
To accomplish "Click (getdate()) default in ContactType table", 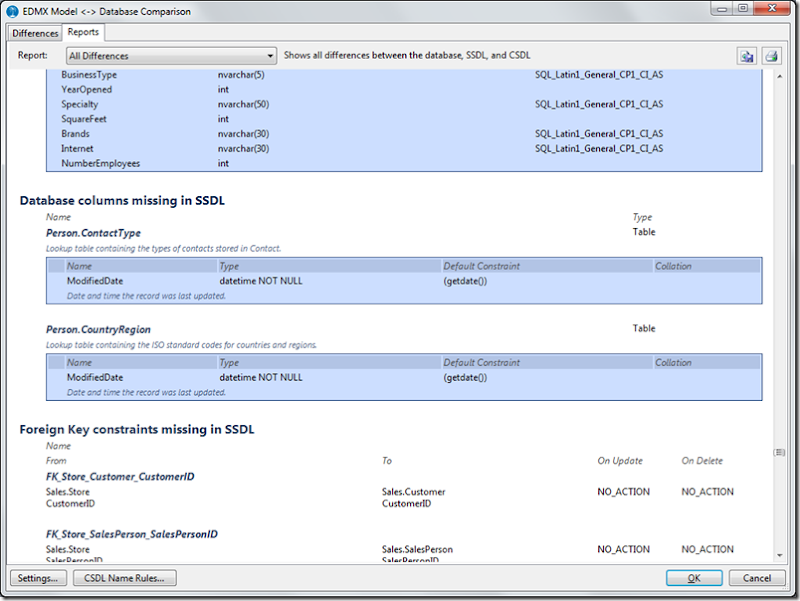I will click(465, 281).
